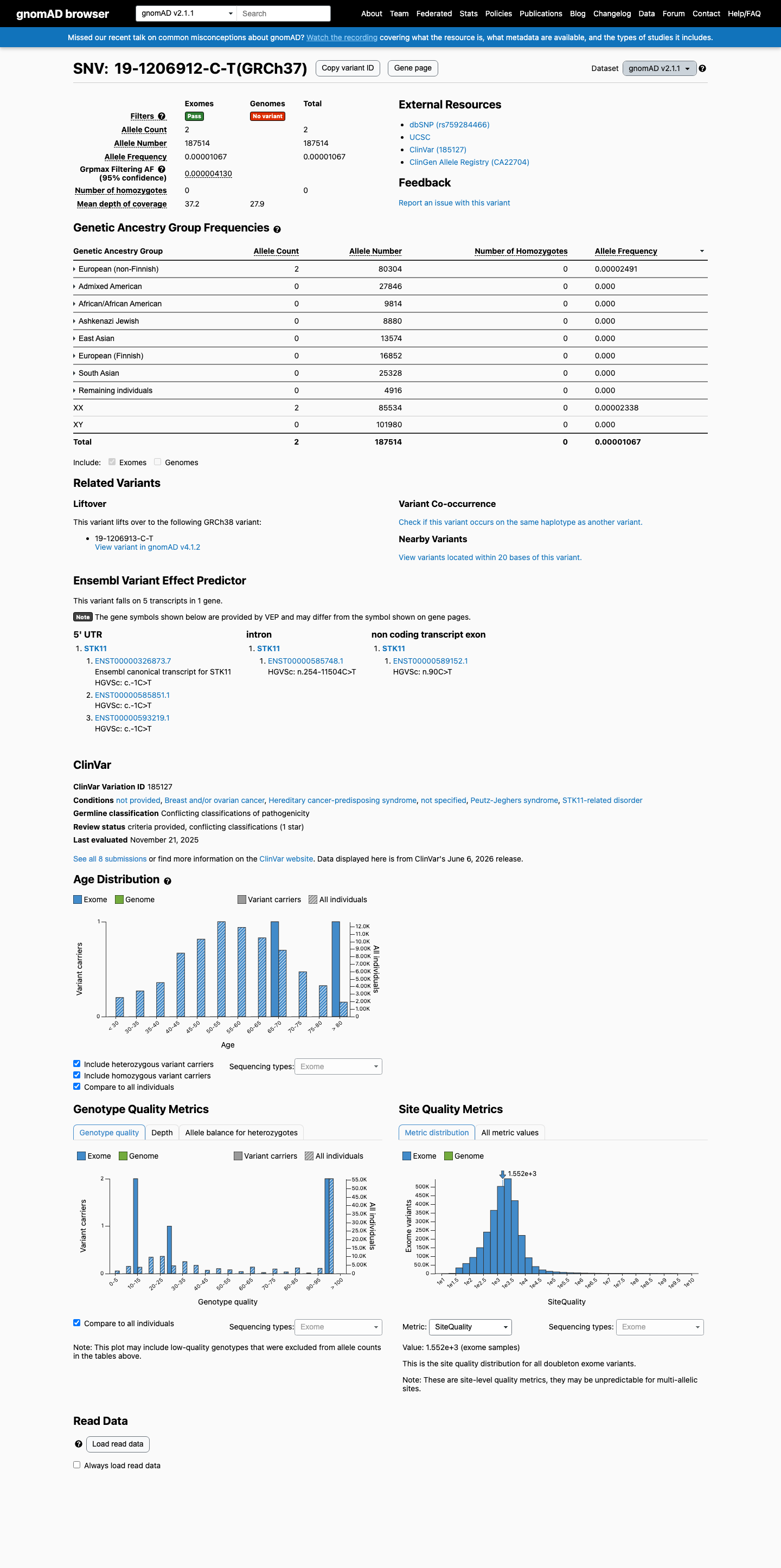Open the canonical transcript ENST00000326873.7 link
This screenshot has width=781, height=1568.
133,661
